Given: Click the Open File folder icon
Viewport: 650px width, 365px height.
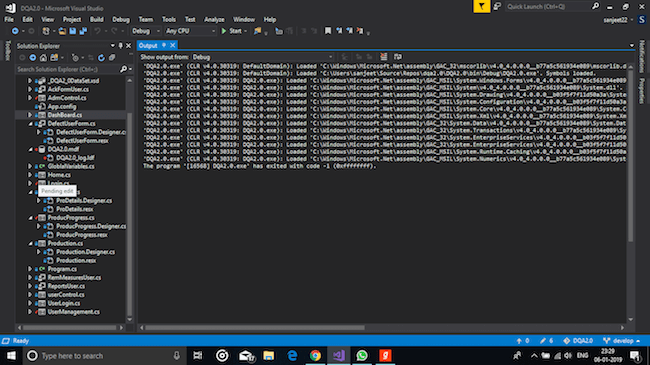Looking at the screenshot, I should tap(62, 31).
